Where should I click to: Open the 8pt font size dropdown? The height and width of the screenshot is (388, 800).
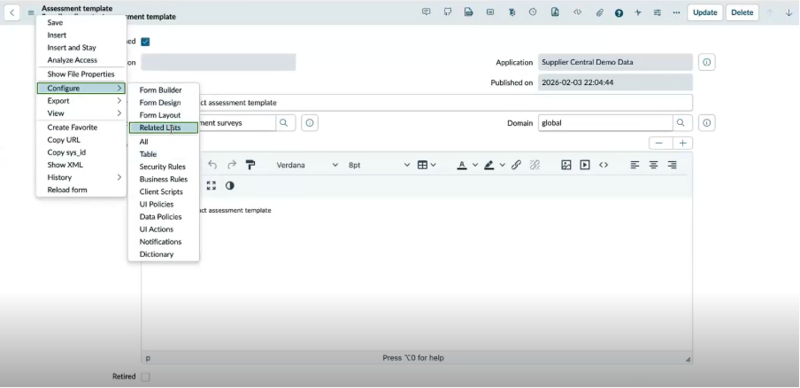pyautogui.click(x=379, y=165)
